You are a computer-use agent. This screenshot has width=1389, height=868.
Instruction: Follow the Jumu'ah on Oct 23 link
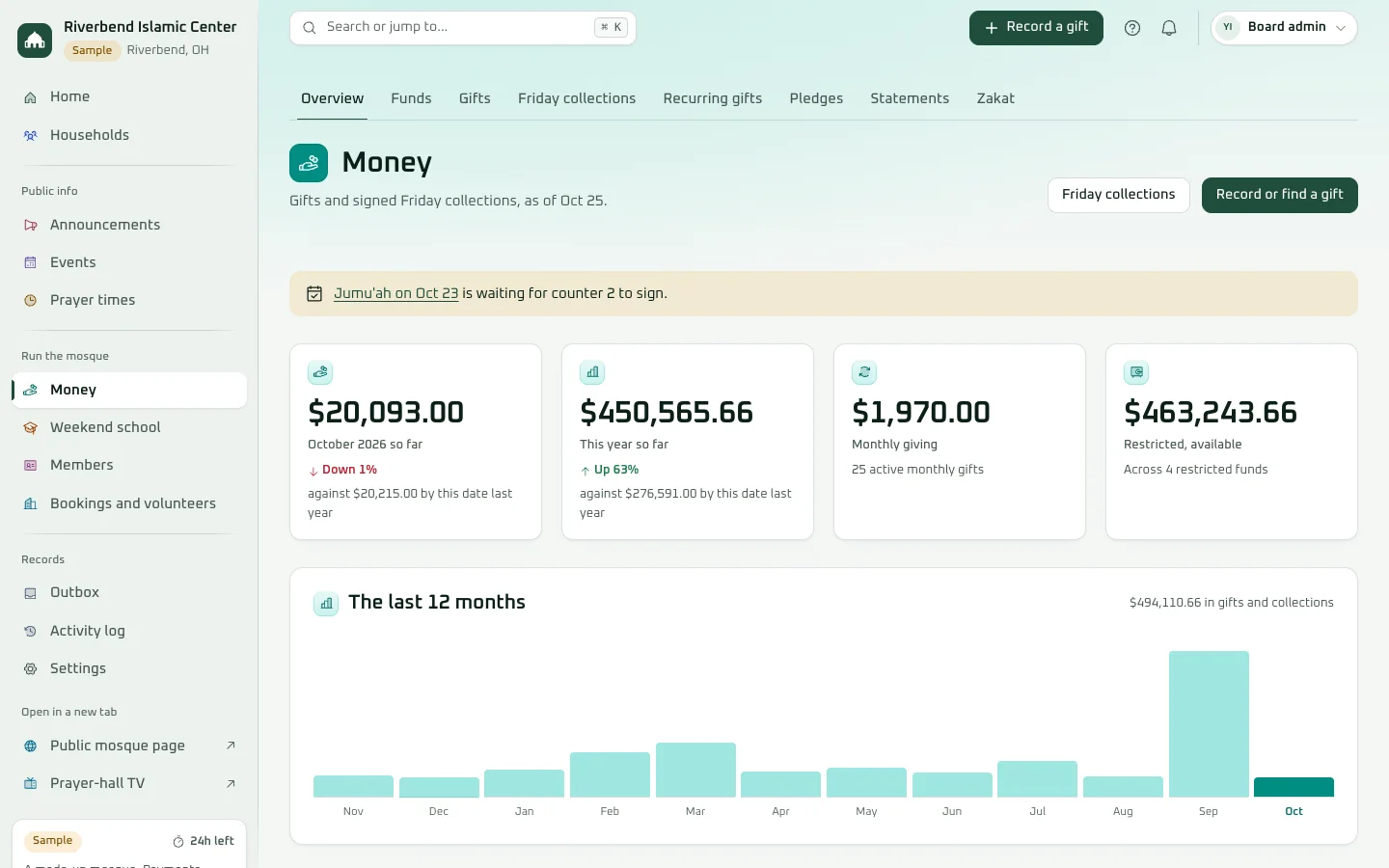coord(395,293)
